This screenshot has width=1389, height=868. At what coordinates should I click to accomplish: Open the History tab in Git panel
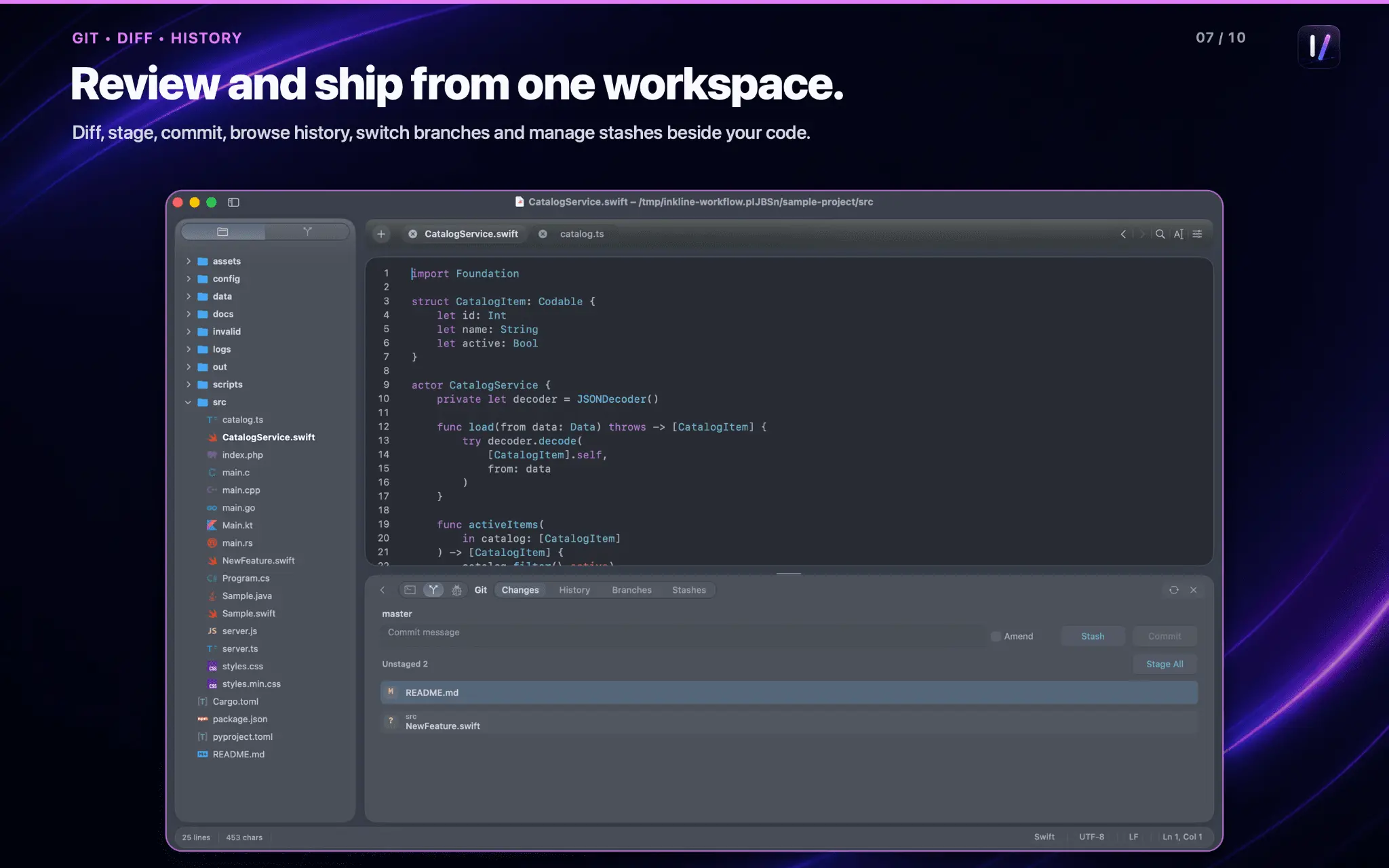point(574,590)
